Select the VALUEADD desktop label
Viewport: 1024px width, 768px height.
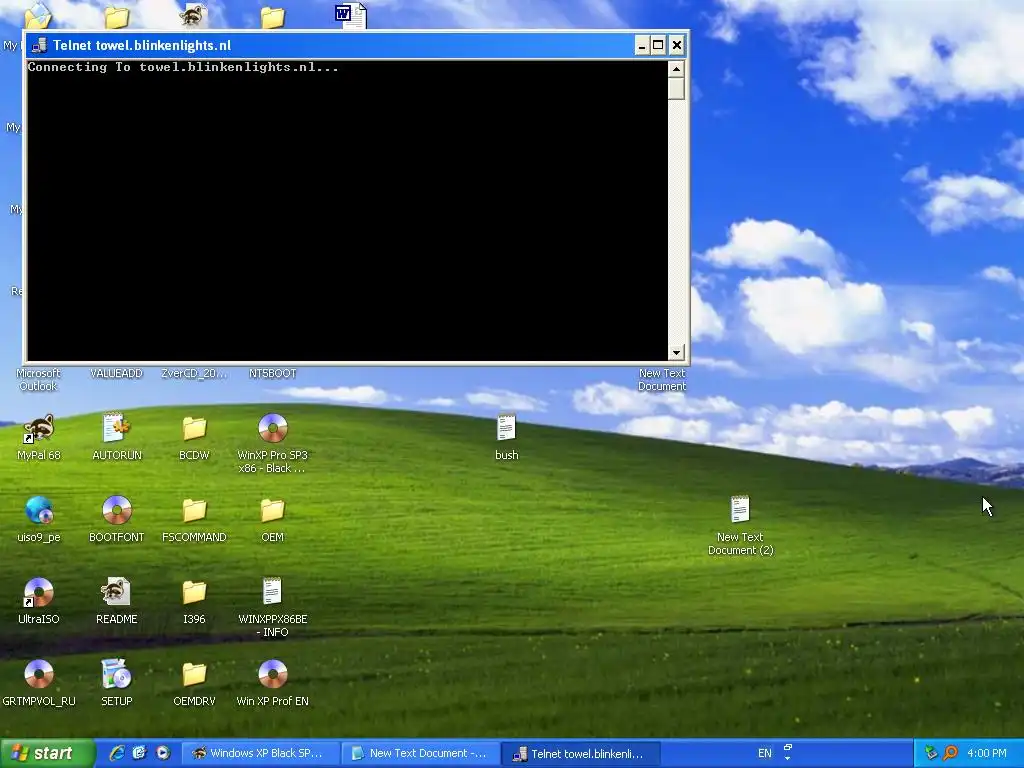pos(116,374)
